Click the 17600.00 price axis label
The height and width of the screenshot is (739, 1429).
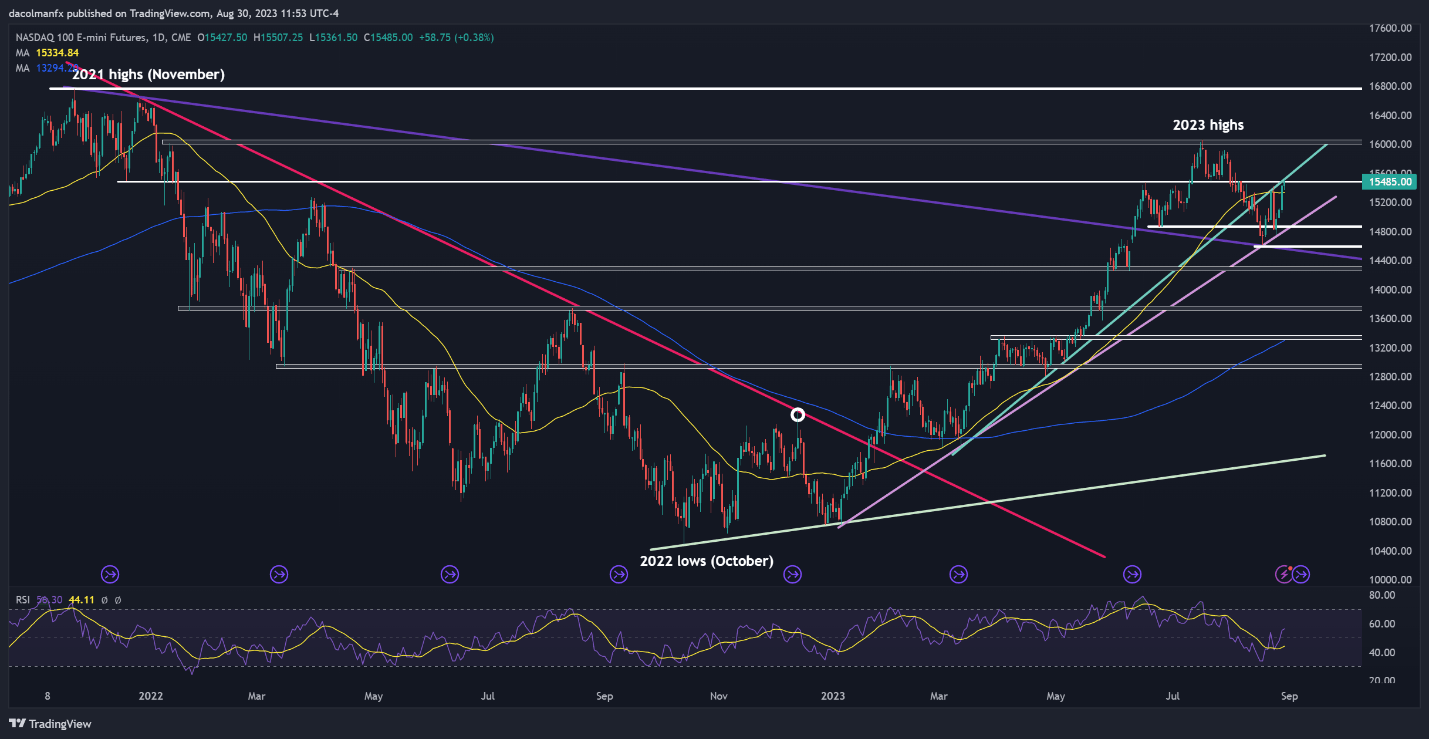[1391, 28]
